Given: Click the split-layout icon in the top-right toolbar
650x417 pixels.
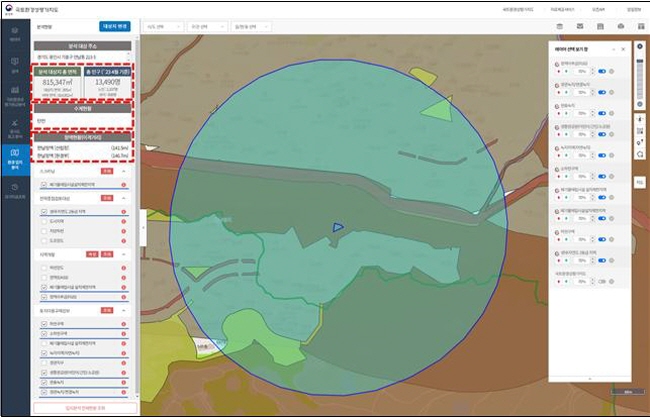Looking at the screenshot, I should point(641,27).
